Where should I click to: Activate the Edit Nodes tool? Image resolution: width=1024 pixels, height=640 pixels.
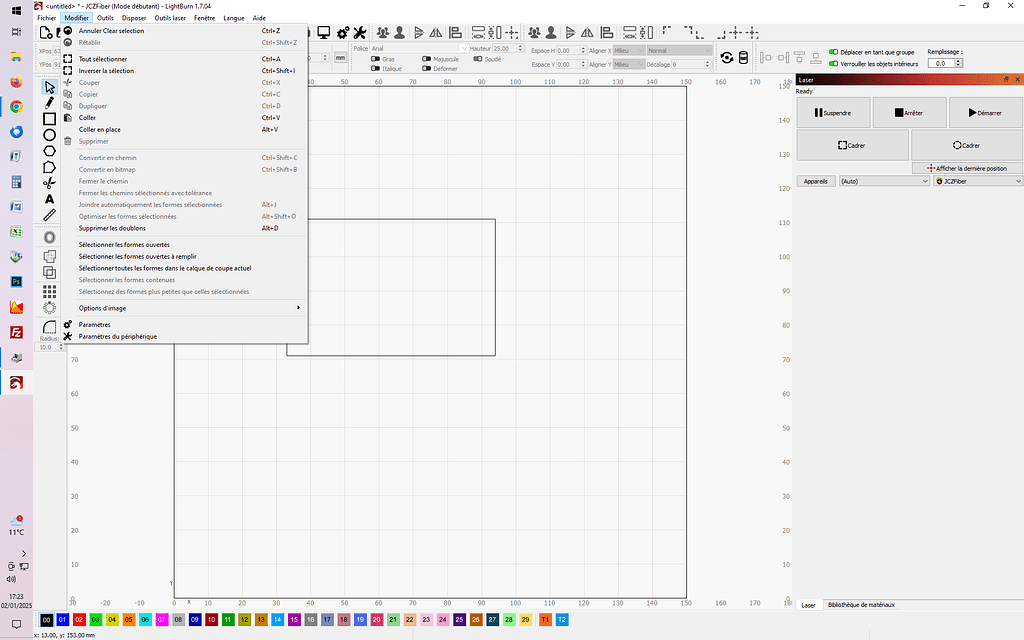50,167
